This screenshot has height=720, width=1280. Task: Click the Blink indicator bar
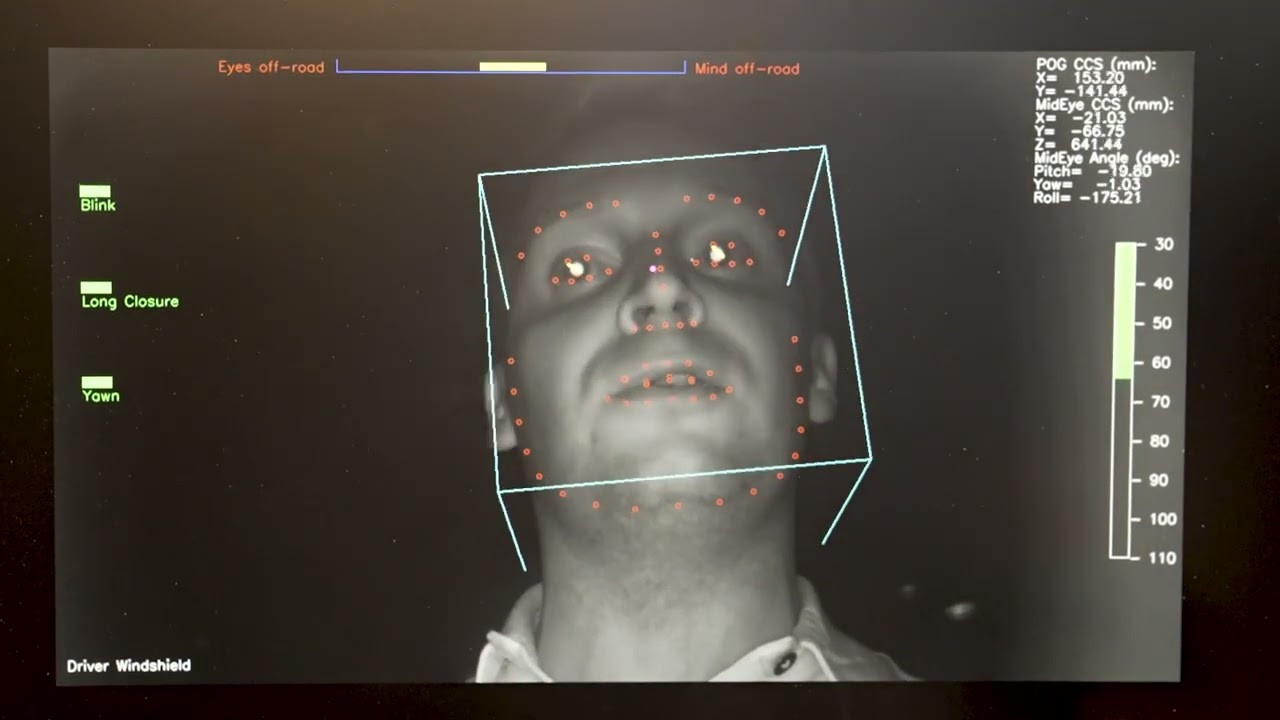point(95,191)
